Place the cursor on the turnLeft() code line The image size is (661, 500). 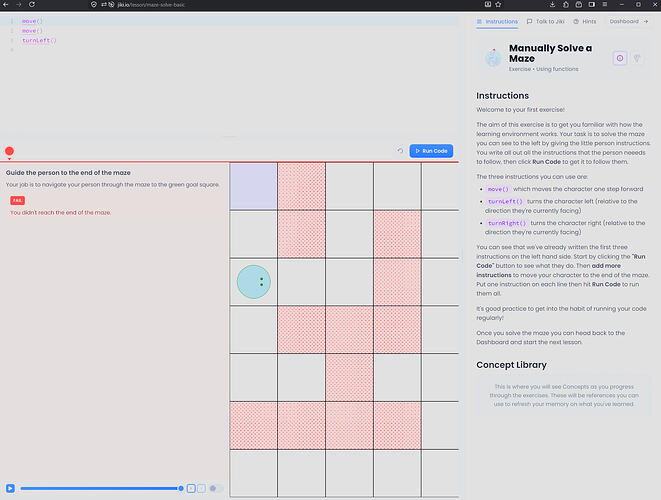(x=39, y=40)
